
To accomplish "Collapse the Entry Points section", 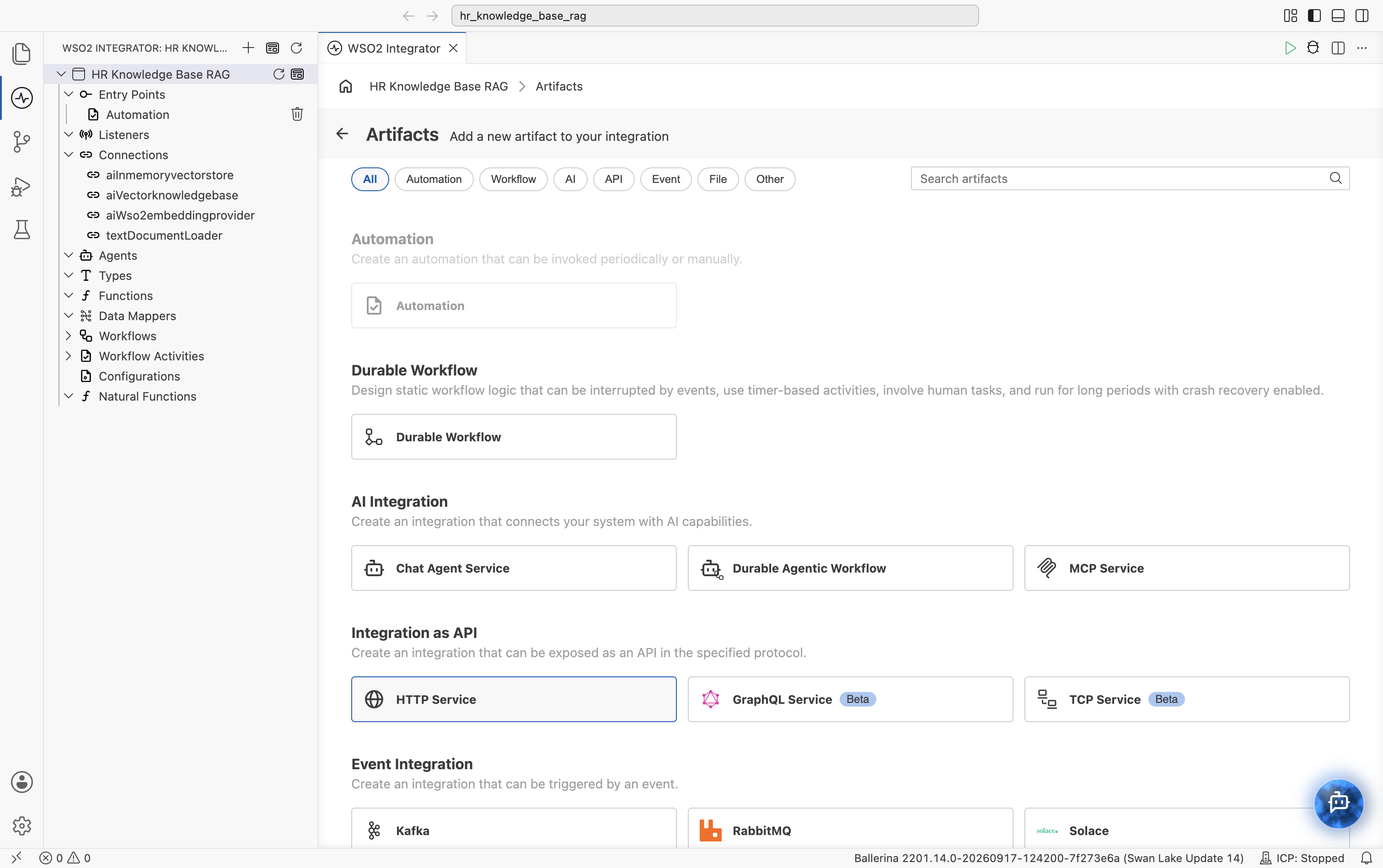I will (68, 94).
